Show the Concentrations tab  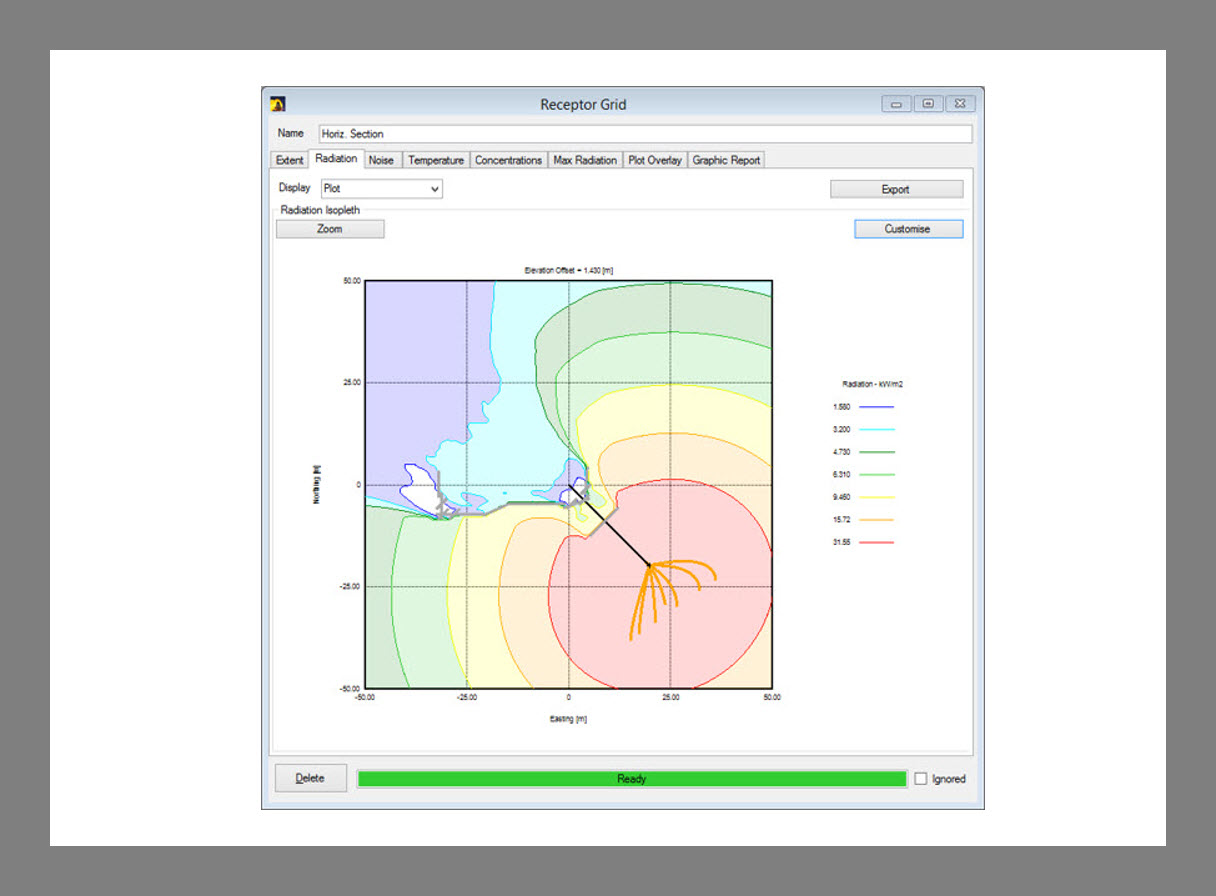click(508, 160)
